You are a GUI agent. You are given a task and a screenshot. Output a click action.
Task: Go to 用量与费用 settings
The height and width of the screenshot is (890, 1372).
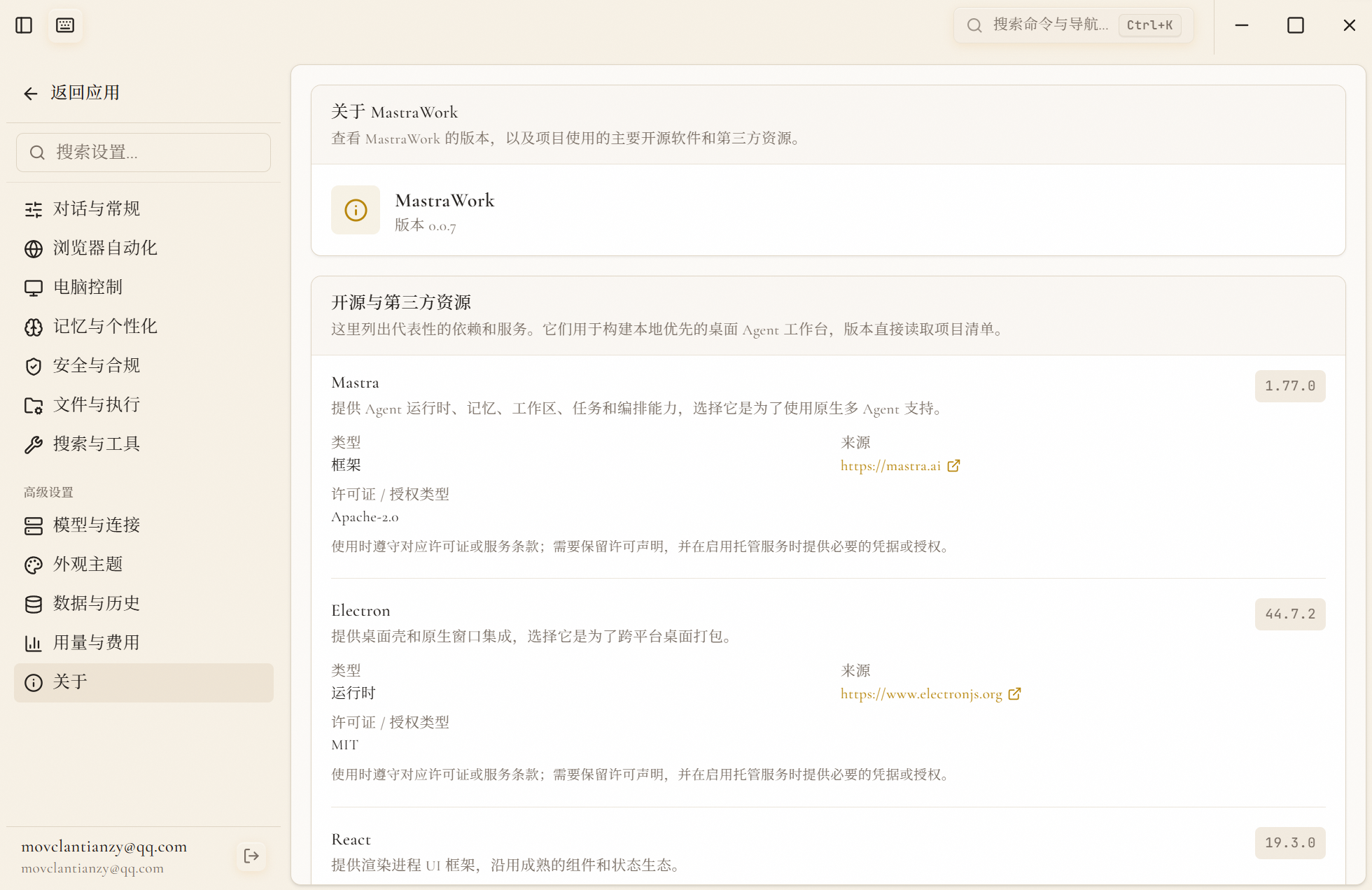point(143,642)
